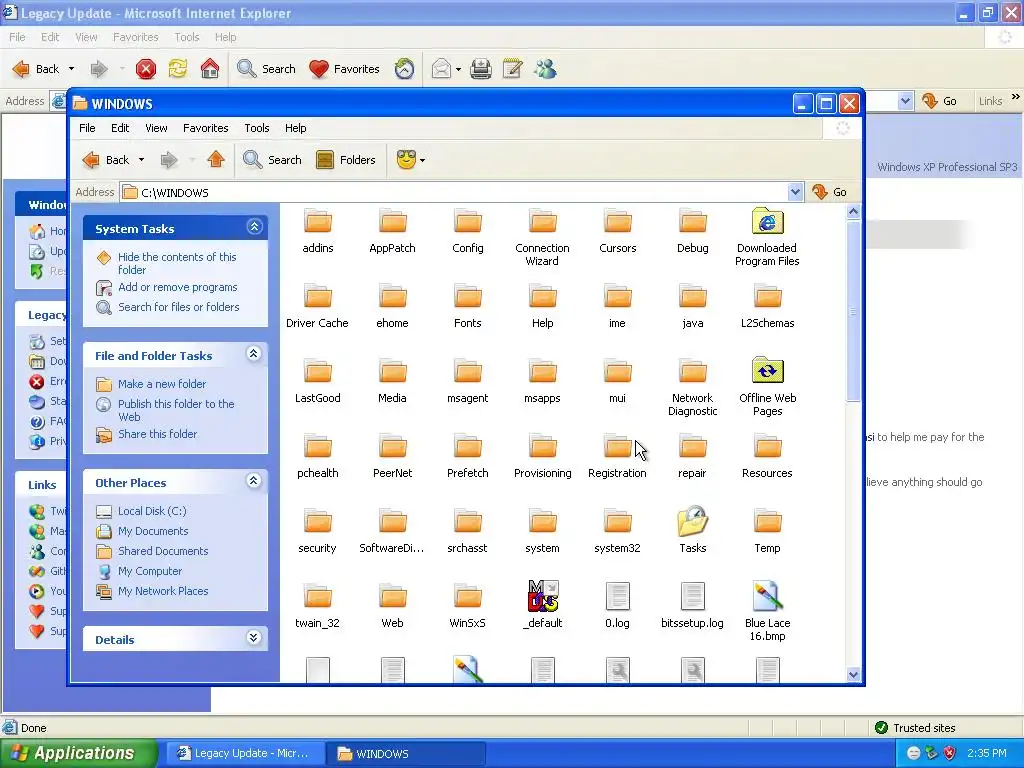Click red shield security tray icon
Viewport: 1024px width, 768px height.
[950, 753]
